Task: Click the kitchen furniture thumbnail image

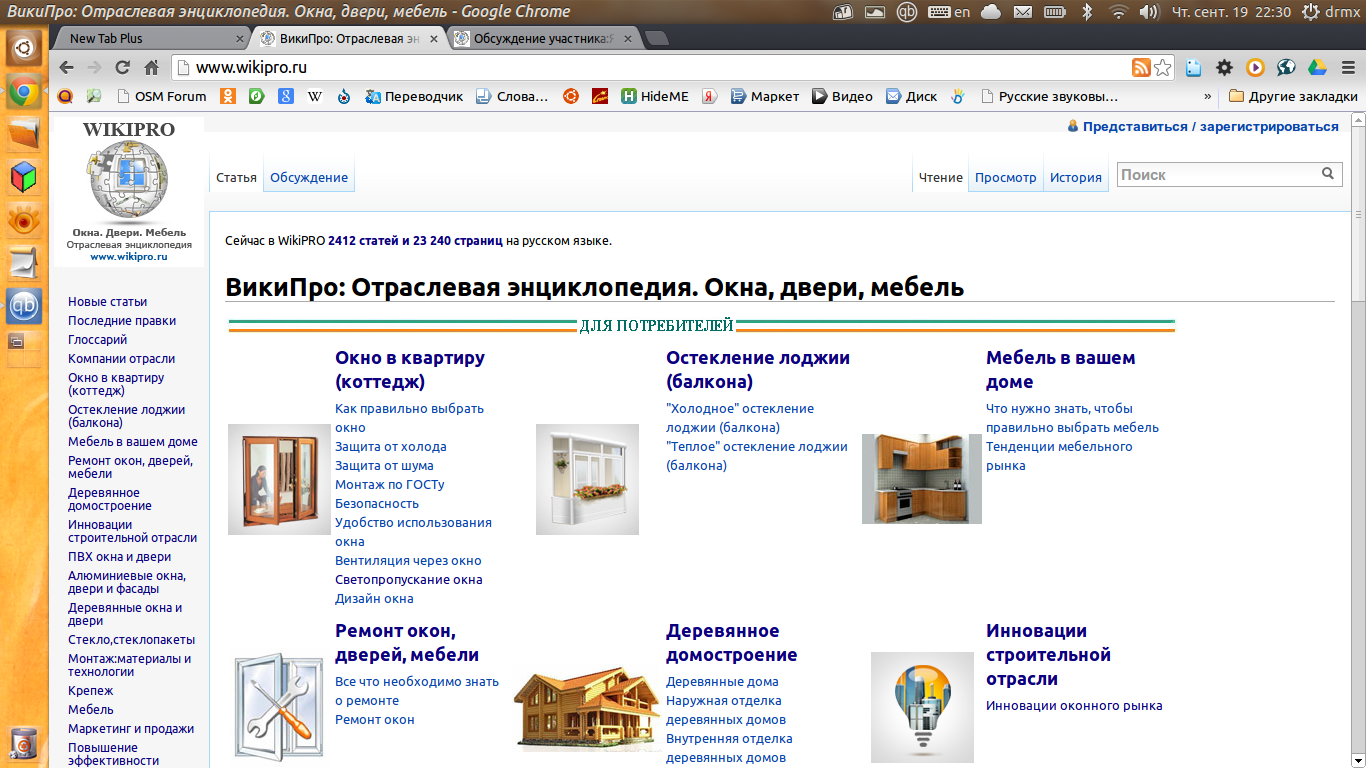Action: click(922, 478)
